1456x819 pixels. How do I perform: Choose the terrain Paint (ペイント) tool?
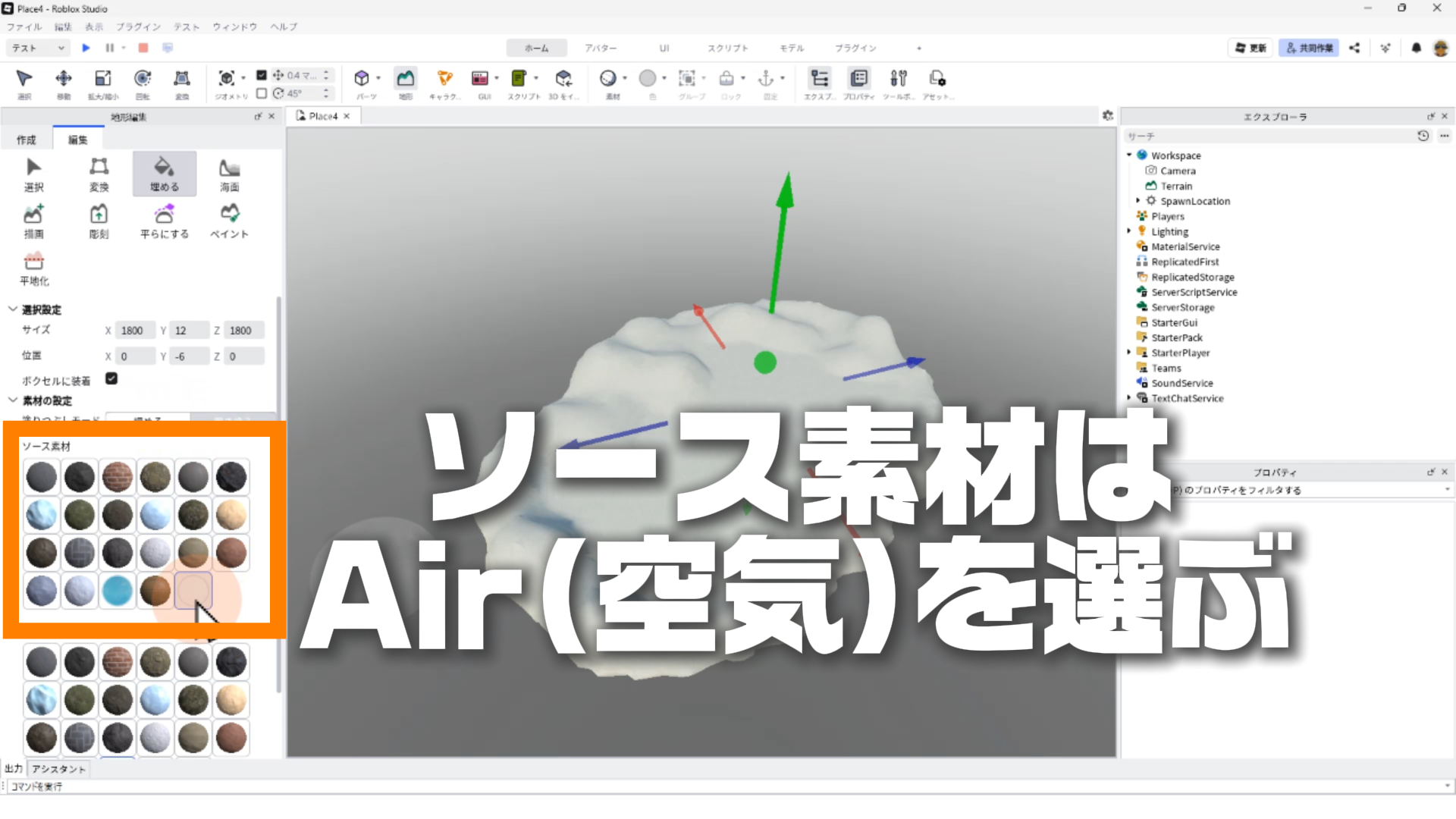229,221
